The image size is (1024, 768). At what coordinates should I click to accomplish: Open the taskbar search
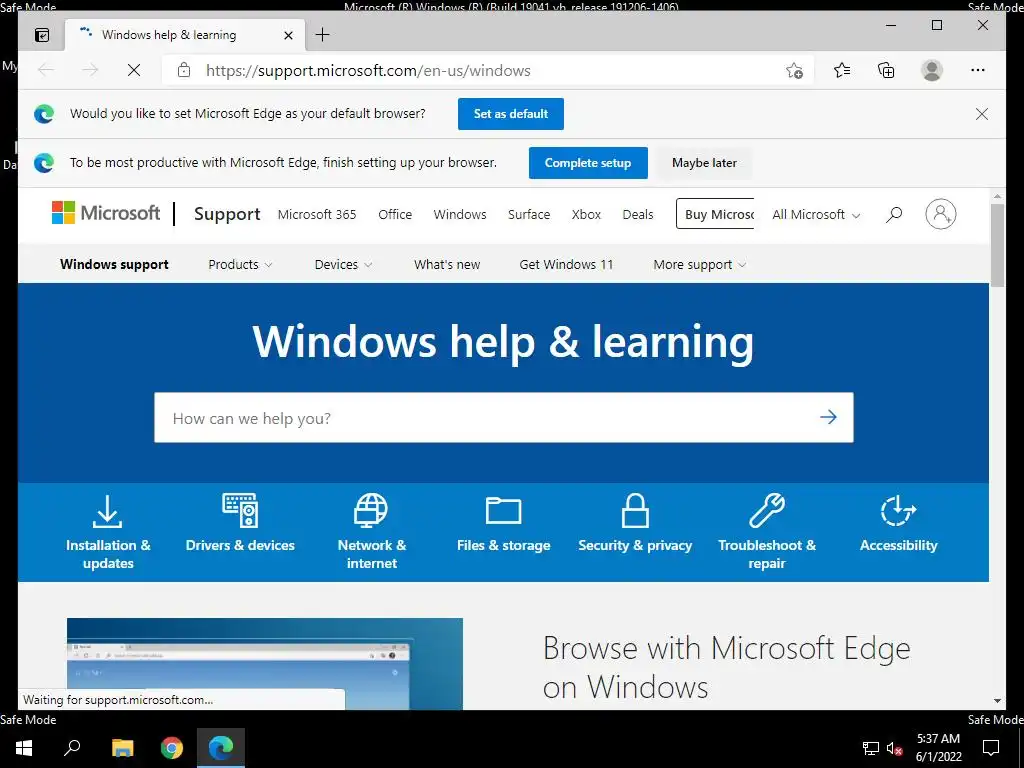72,748
